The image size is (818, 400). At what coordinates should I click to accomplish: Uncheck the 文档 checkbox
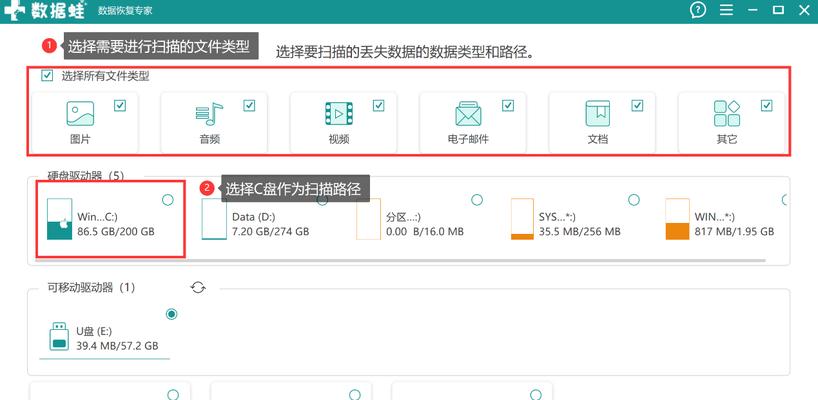[637, 106]
